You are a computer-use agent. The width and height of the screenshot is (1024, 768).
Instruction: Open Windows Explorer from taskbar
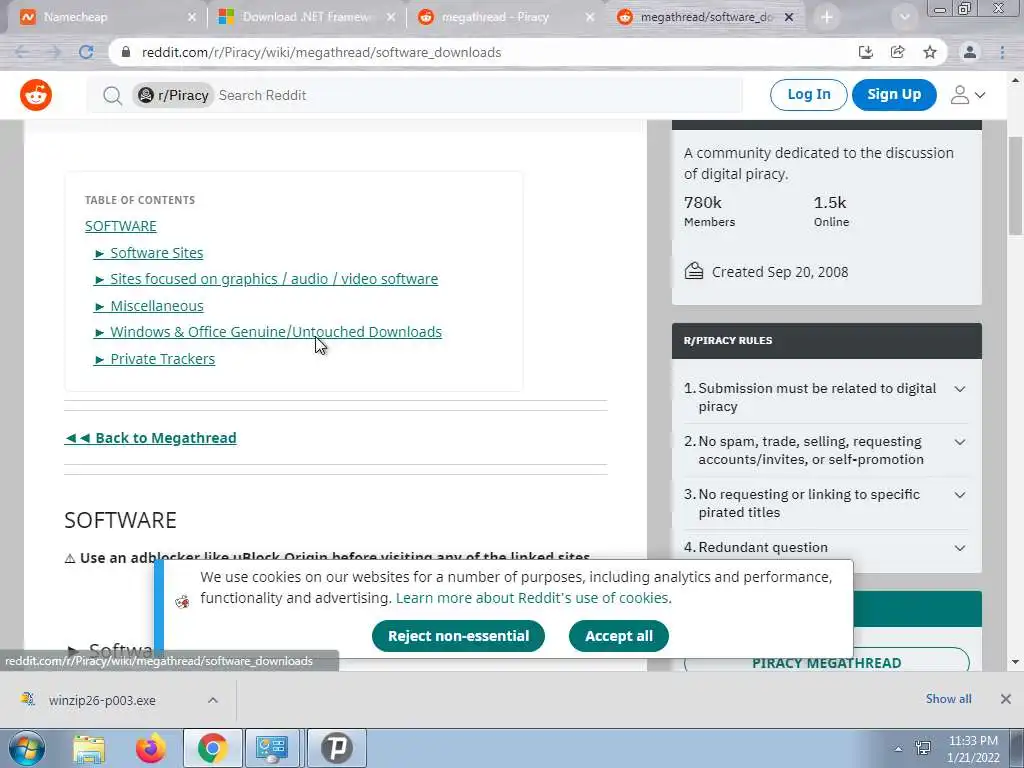point(89,748)
